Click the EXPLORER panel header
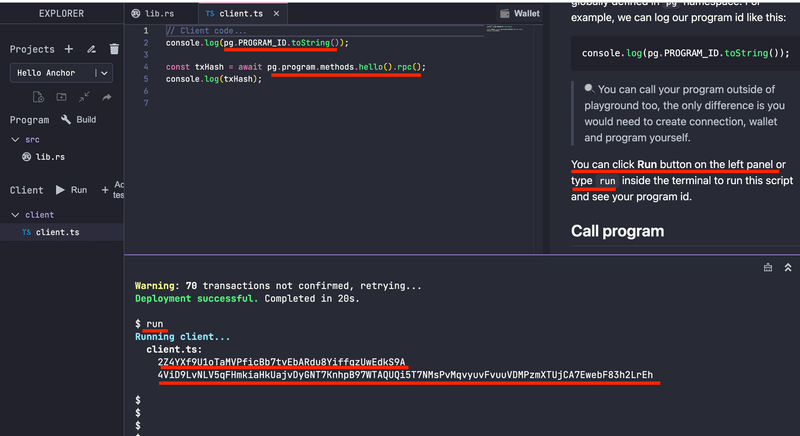The image size is (800, 436). coord(61,13)
